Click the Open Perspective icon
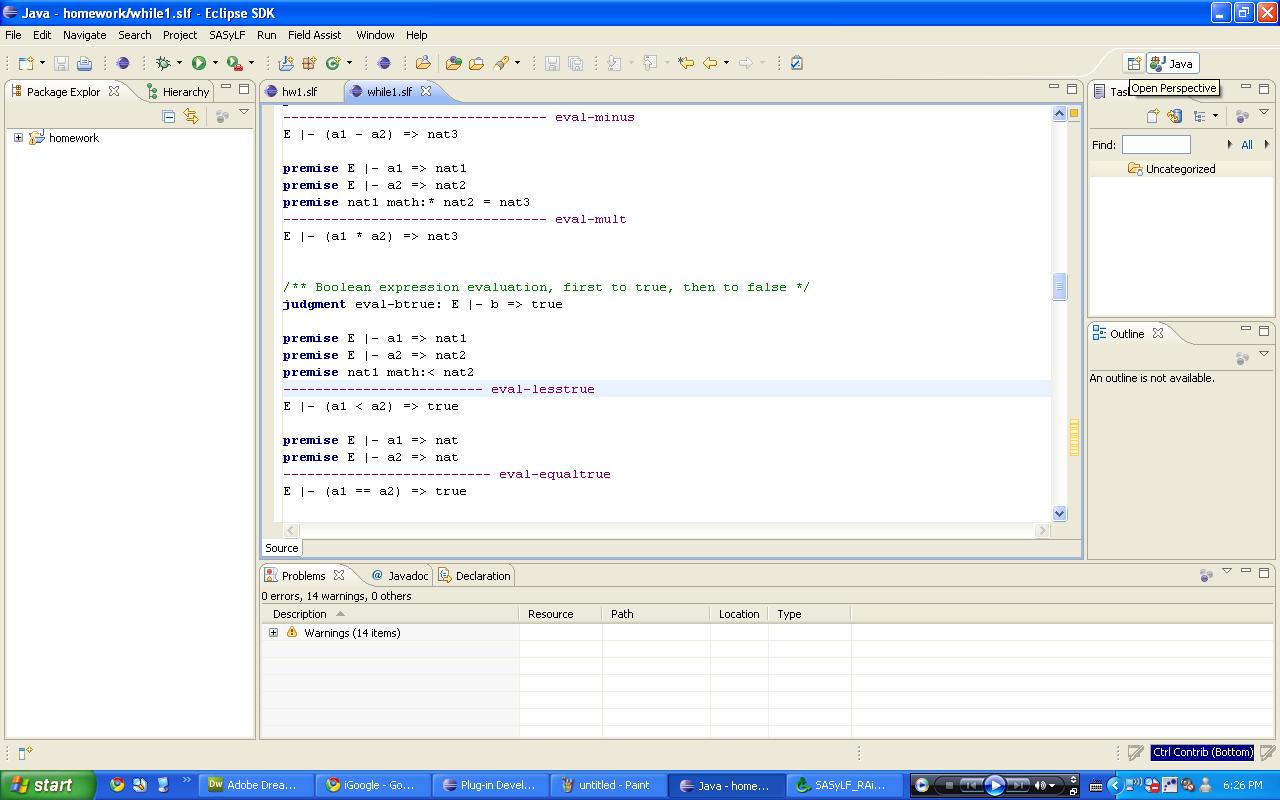Screen dimensions: 1280x800 click(x=1133, y=63)
